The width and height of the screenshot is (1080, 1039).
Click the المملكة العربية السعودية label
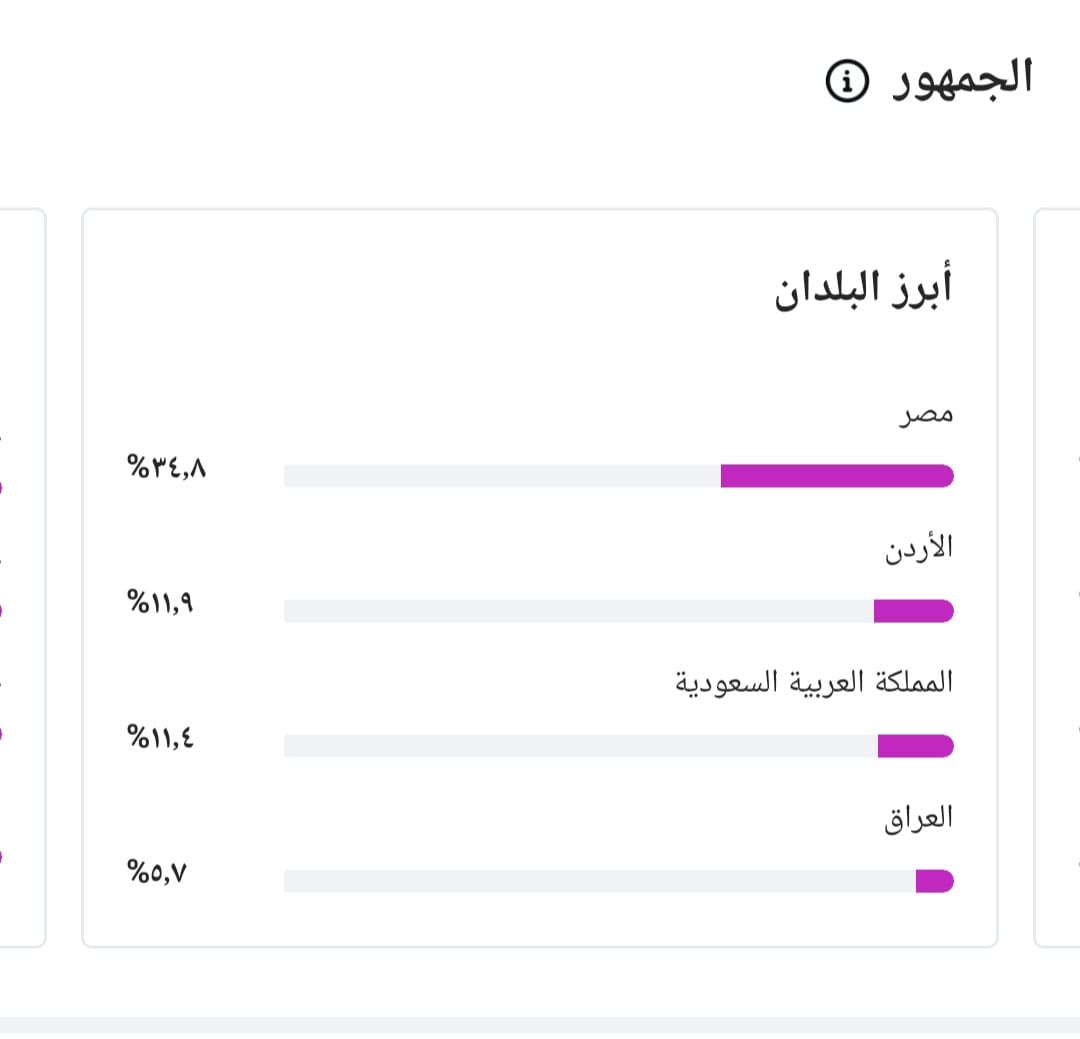tap(813, 683)
